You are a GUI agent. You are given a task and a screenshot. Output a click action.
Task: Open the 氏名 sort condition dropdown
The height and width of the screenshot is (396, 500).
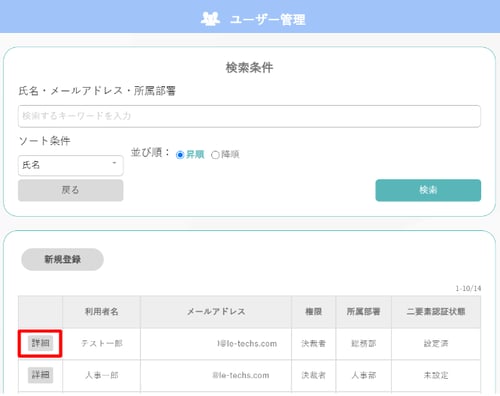click(x=71, y=165)
